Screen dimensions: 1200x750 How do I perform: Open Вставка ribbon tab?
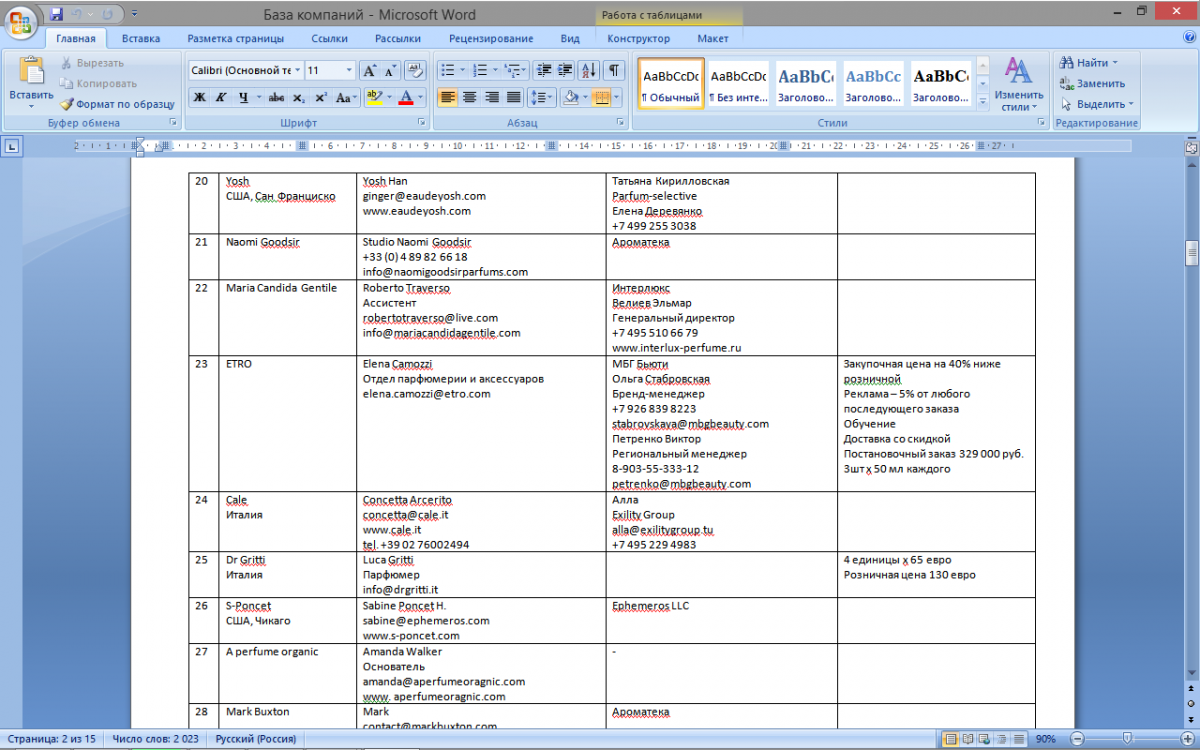[x=141, y=38]
